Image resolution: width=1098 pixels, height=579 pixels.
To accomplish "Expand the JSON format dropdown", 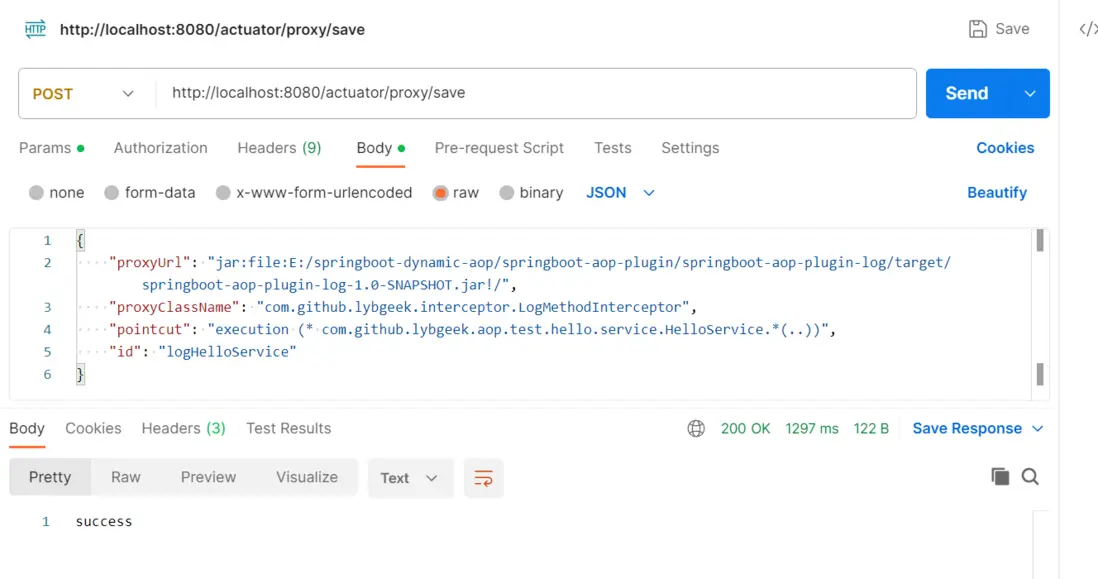I will [620, 193].
